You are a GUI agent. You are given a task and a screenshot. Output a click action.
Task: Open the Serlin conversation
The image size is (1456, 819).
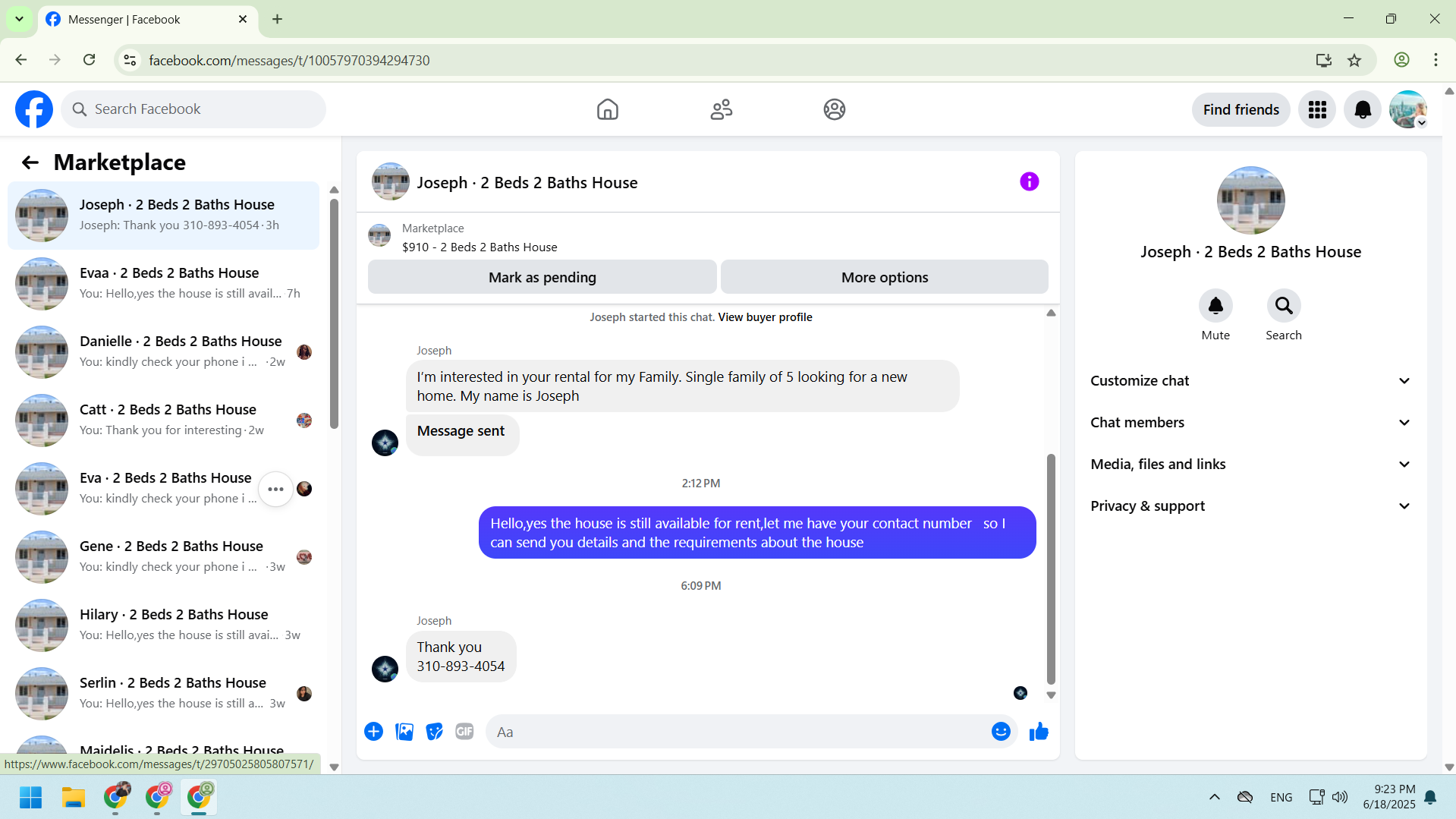tap(163, 694)
